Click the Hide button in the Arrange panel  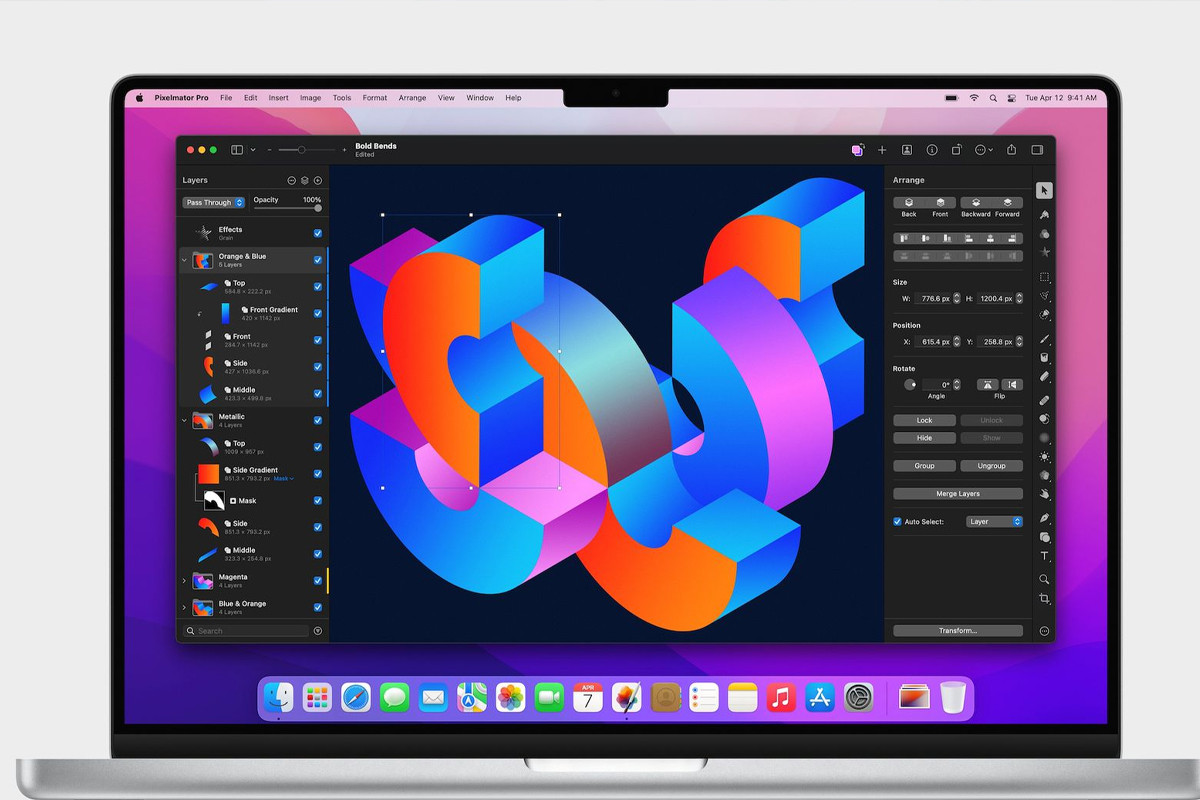pyautogui.click(x=925, y=438)
